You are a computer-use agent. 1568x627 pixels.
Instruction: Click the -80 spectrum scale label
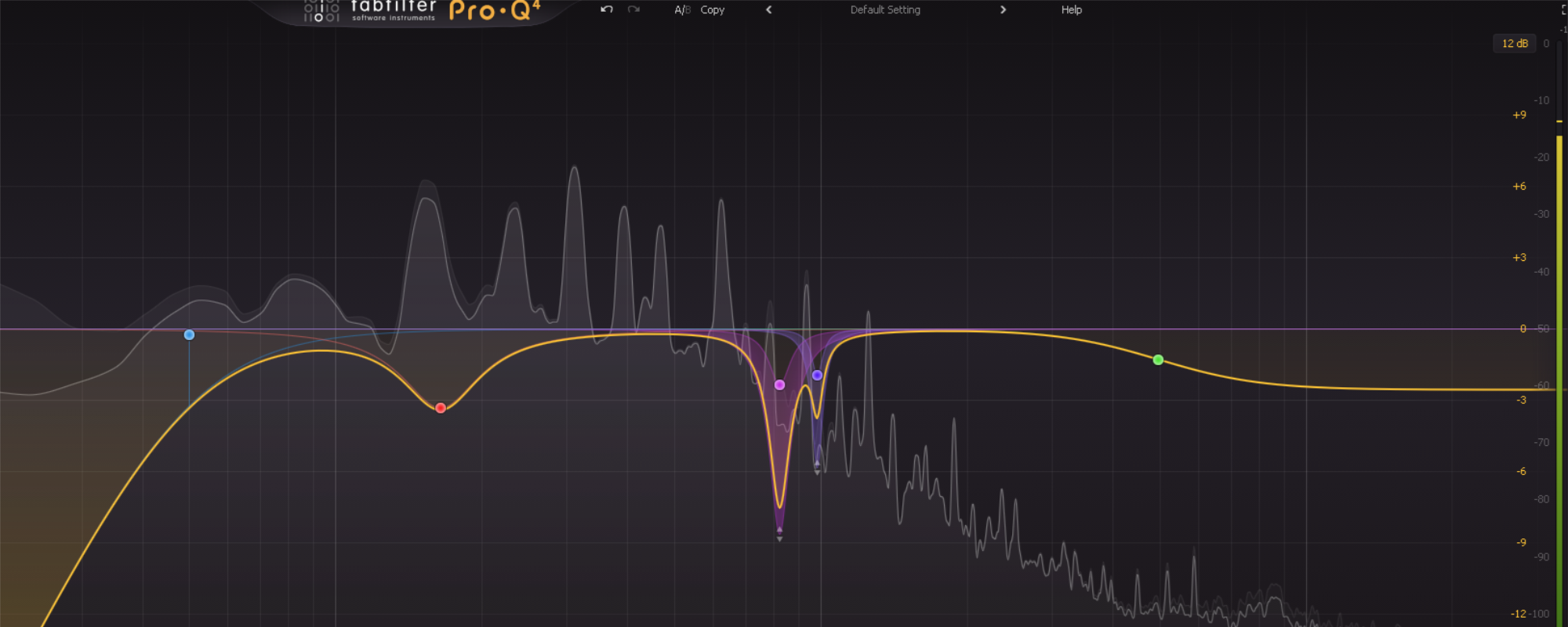click(x=1541, y=499)
